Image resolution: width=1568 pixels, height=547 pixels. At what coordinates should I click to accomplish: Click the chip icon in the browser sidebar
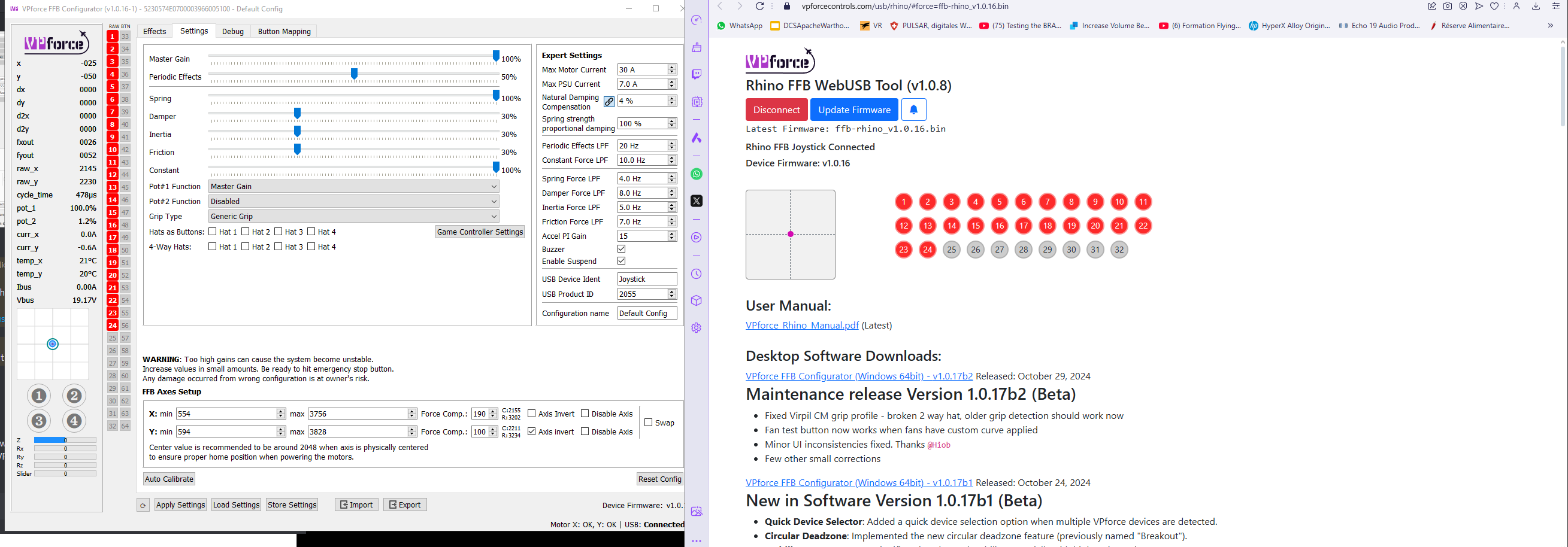(x=697, y=102)
